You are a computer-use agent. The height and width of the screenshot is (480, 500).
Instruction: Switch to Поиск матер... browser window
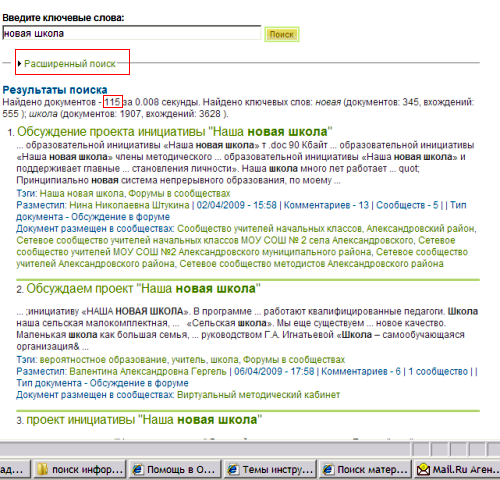point(365,470)
